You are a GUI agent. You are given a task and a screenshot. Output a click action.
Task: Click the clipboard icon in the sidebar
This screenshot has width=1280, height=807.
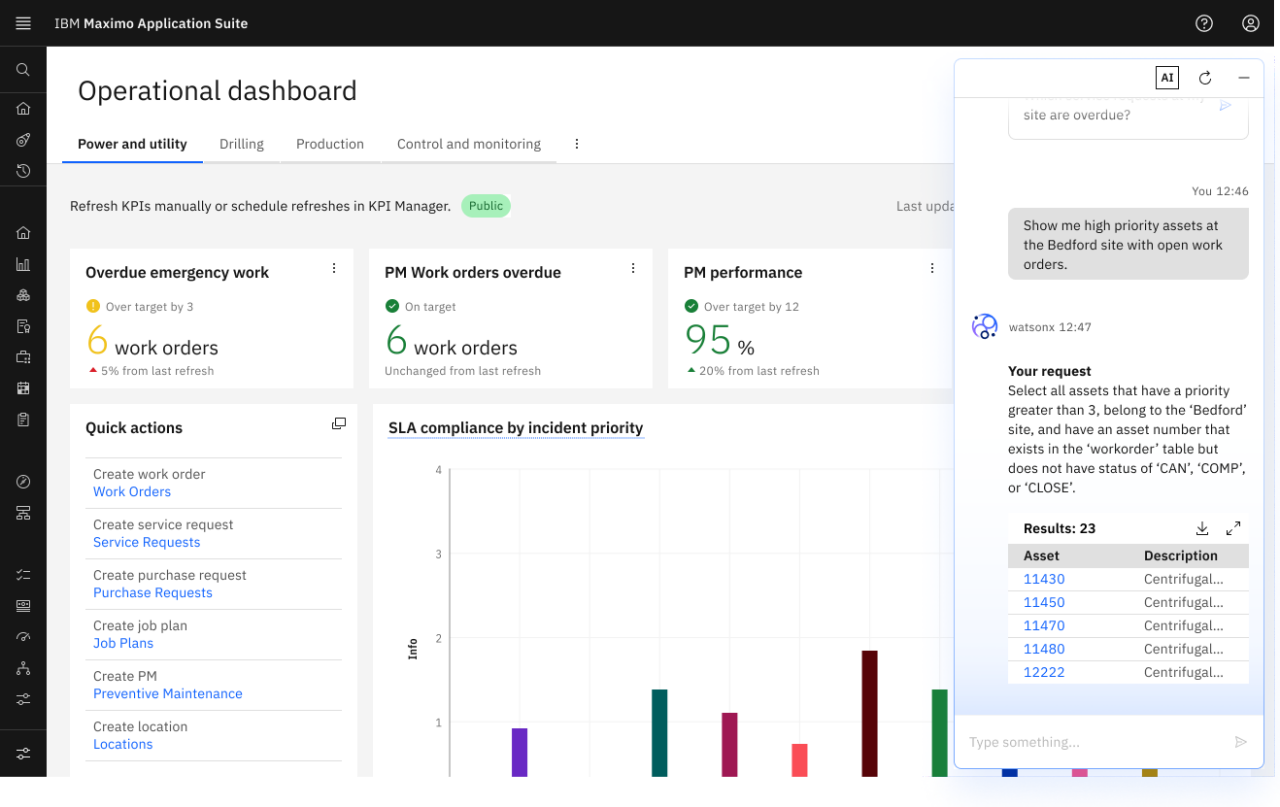coord(23,419)
